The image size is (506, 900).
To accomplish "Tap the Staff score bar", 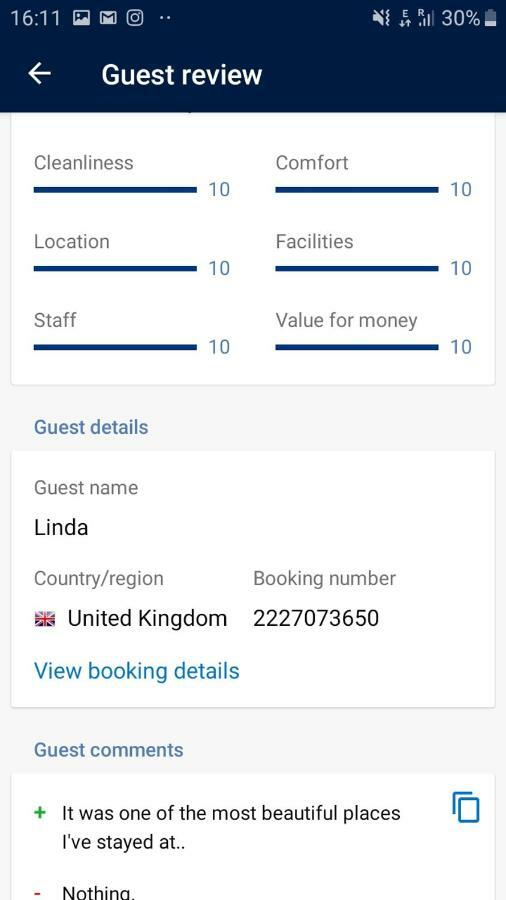I will coord(115,347).
